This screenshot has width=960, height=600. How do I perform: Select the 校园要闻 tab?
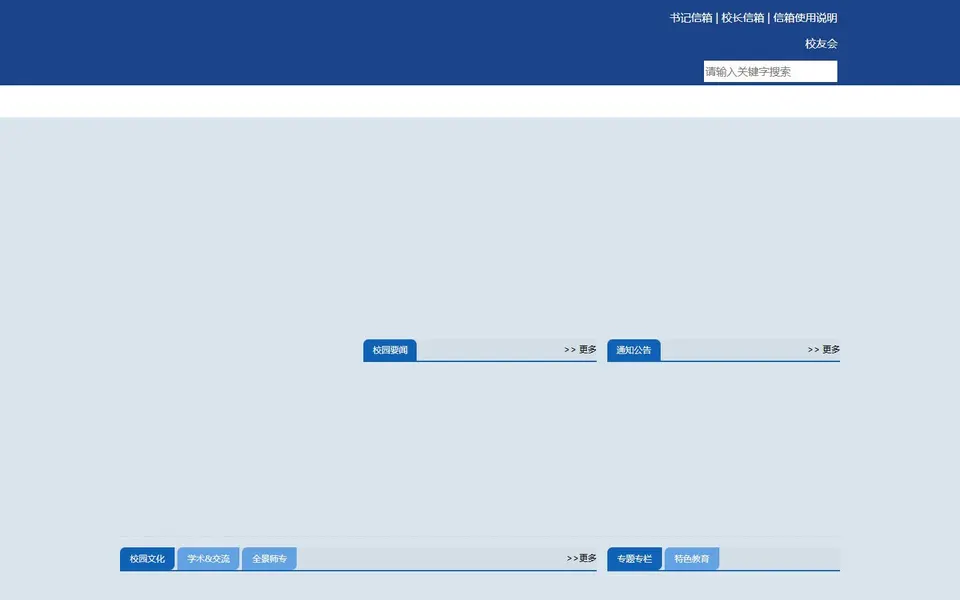coord(390,350)
